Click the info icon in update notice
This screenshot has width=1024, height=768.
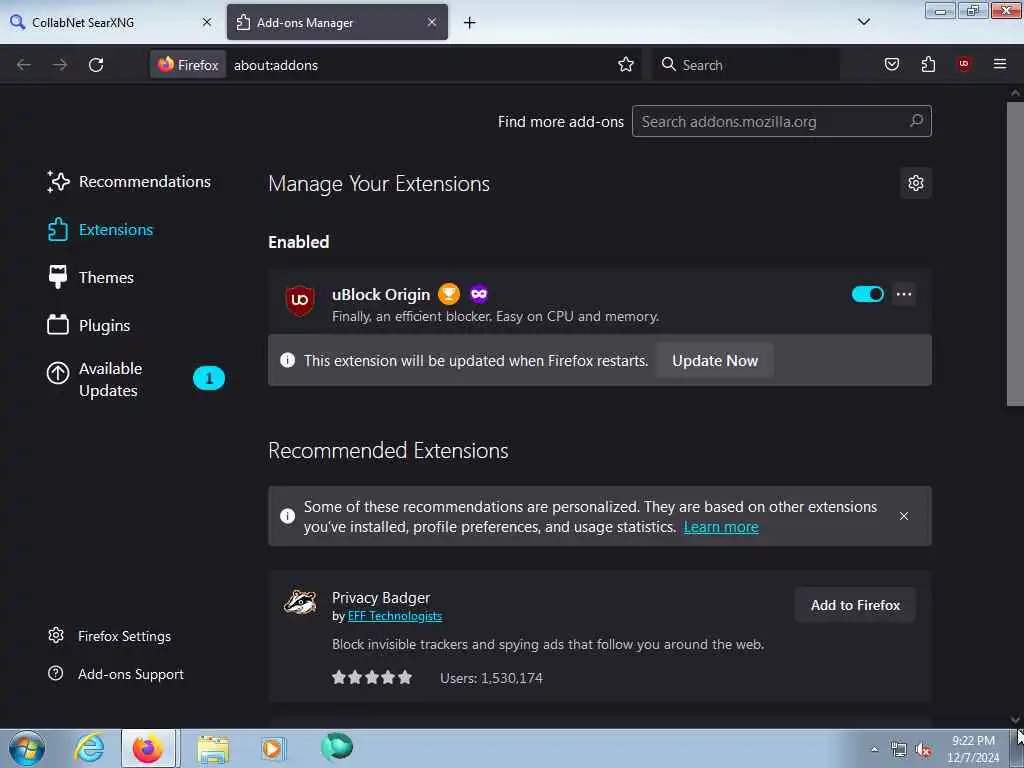[287, 360]
